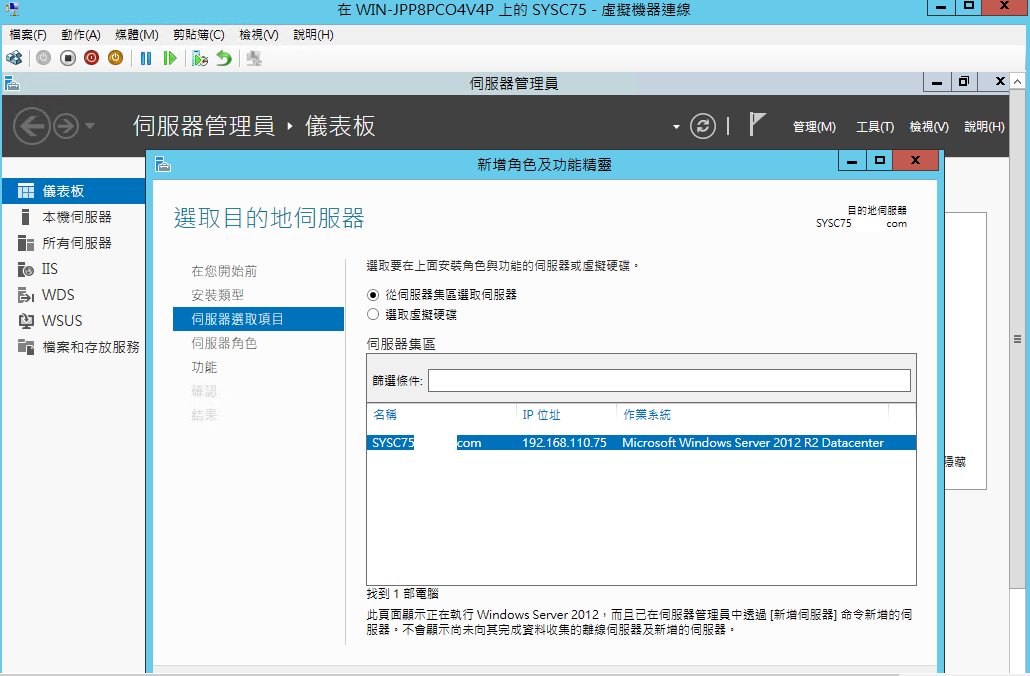The width and height of the screenshot is (1030, 676).
Task: Open the Server Manager 管理(M) menu
Action: click(x=815, y=127)
